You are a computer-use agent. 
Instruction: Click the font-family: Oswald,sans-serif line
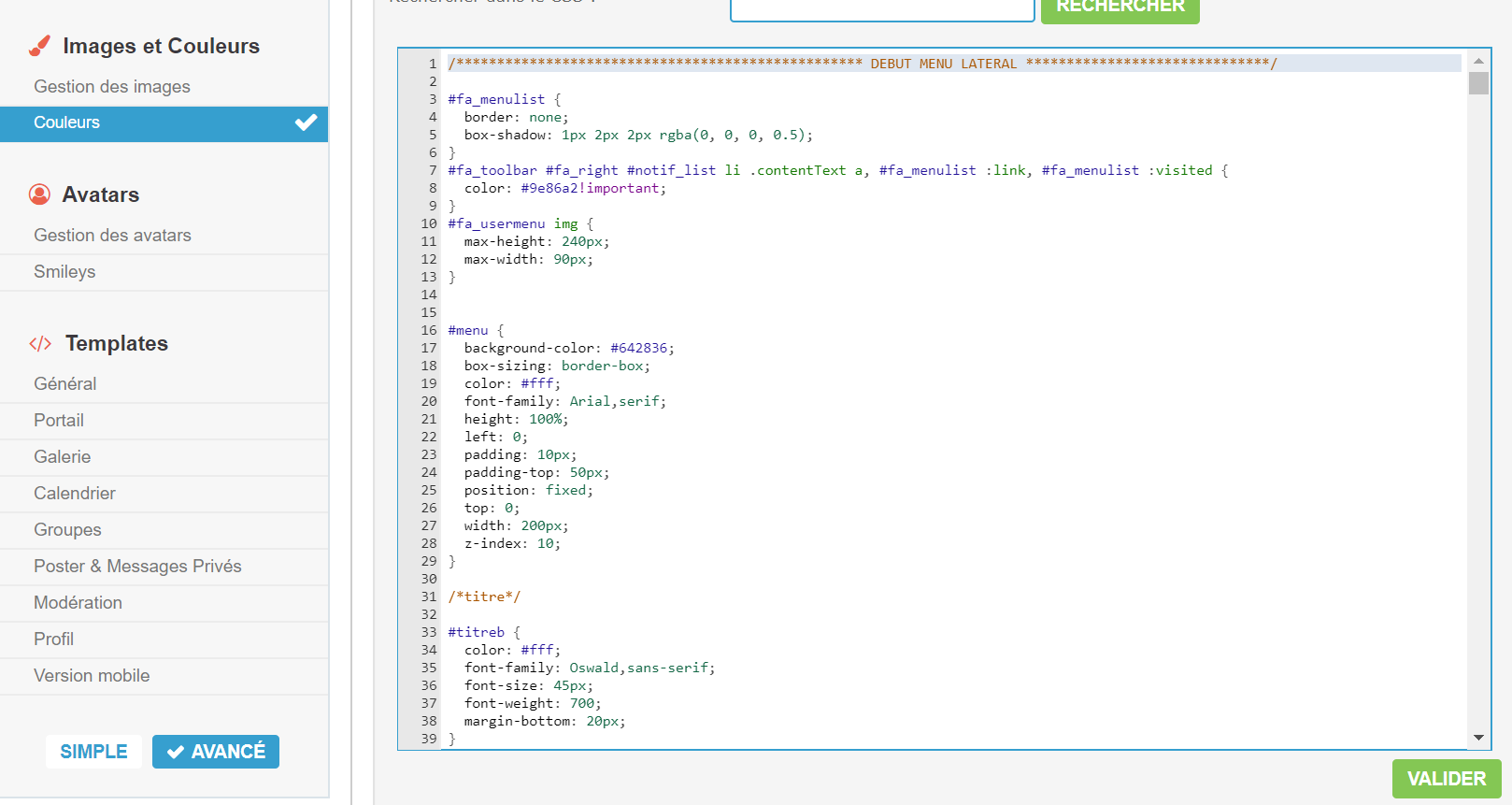point(590,668)
